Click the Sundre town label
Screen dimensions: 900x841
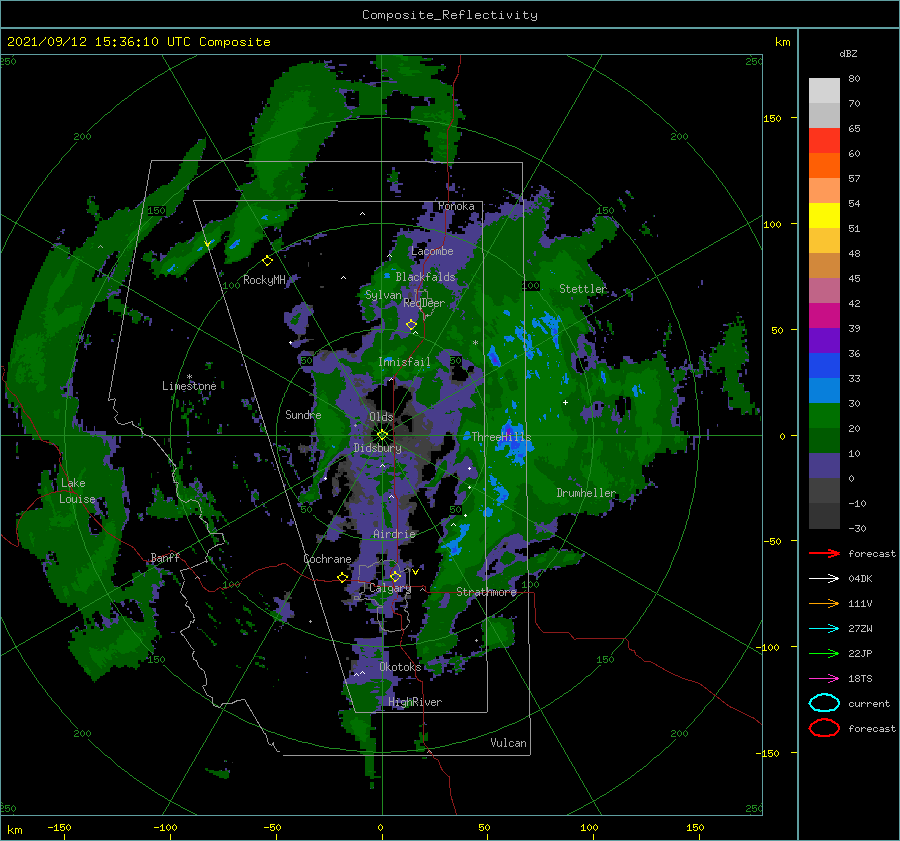tap(303, 415)
